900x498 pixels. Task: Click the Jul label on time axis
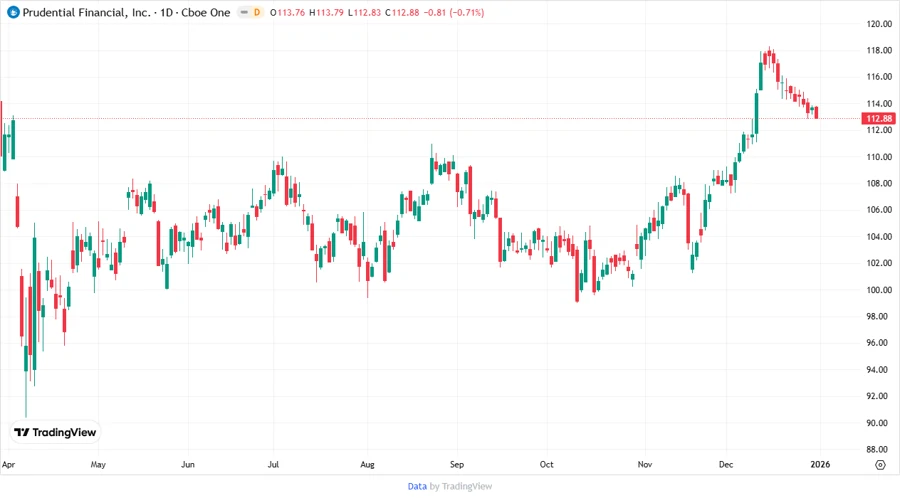pyautogui.click(x=273, y=464)
